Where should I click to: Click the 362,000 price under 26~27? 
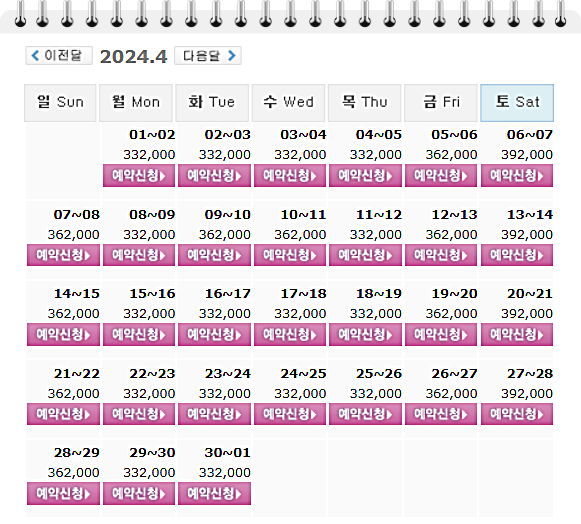pyautogui.click(x=451, y=394)
